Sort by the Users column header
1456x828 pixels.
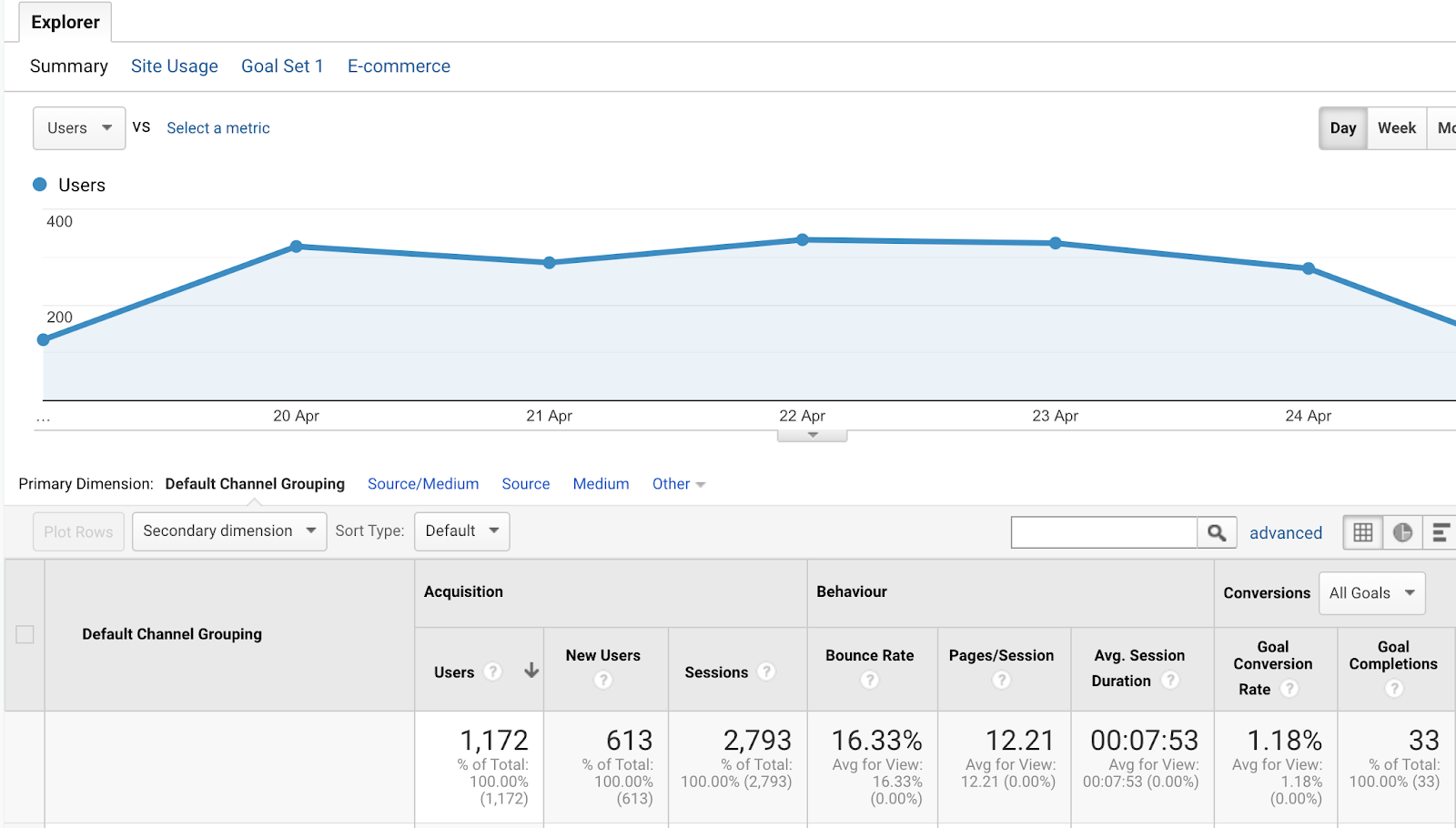[454, 672]
